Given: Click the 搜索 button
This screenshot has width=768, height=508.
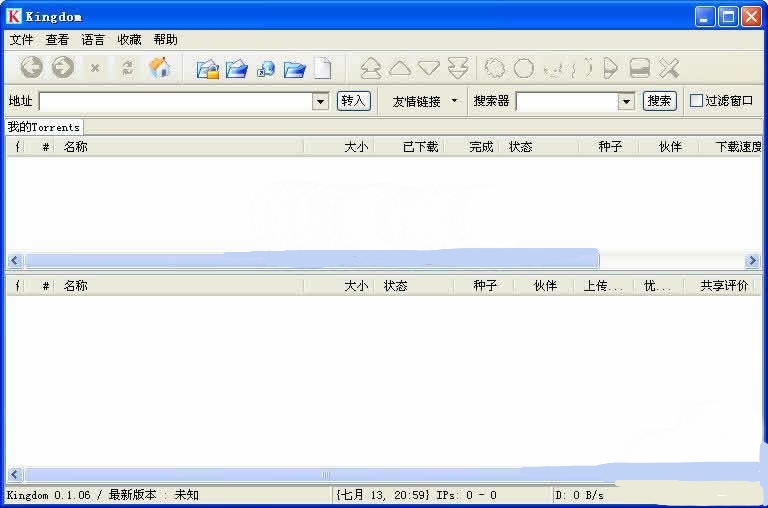Looking at the screenshot, I should click(659, 101).
